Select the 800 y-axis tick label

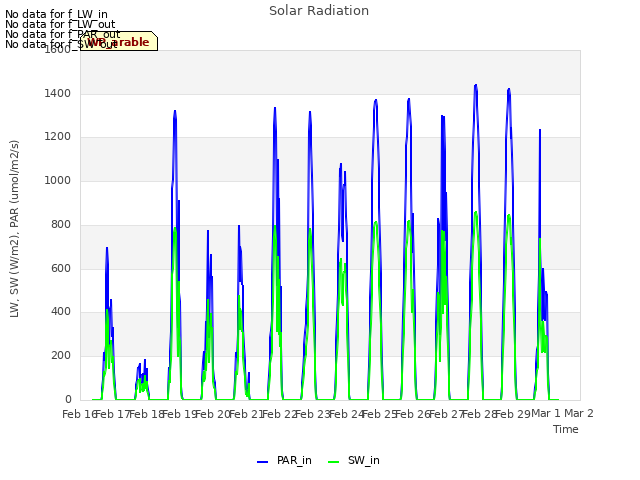click(x=61, y=224)
